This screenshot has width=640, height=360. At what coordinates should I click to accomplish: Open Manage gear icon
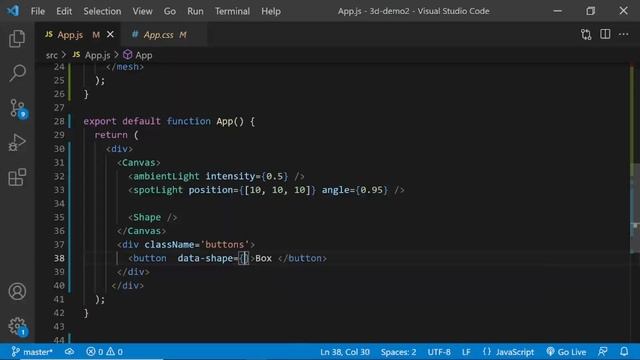[x=18, y=326]
